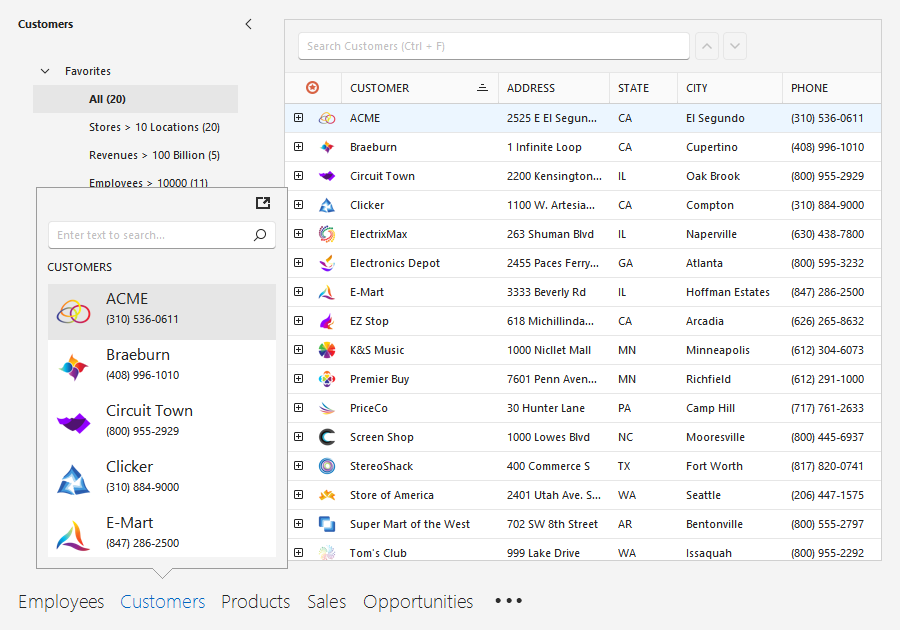
Task: Click the Search Customers input field
Action: pos(494,46)
